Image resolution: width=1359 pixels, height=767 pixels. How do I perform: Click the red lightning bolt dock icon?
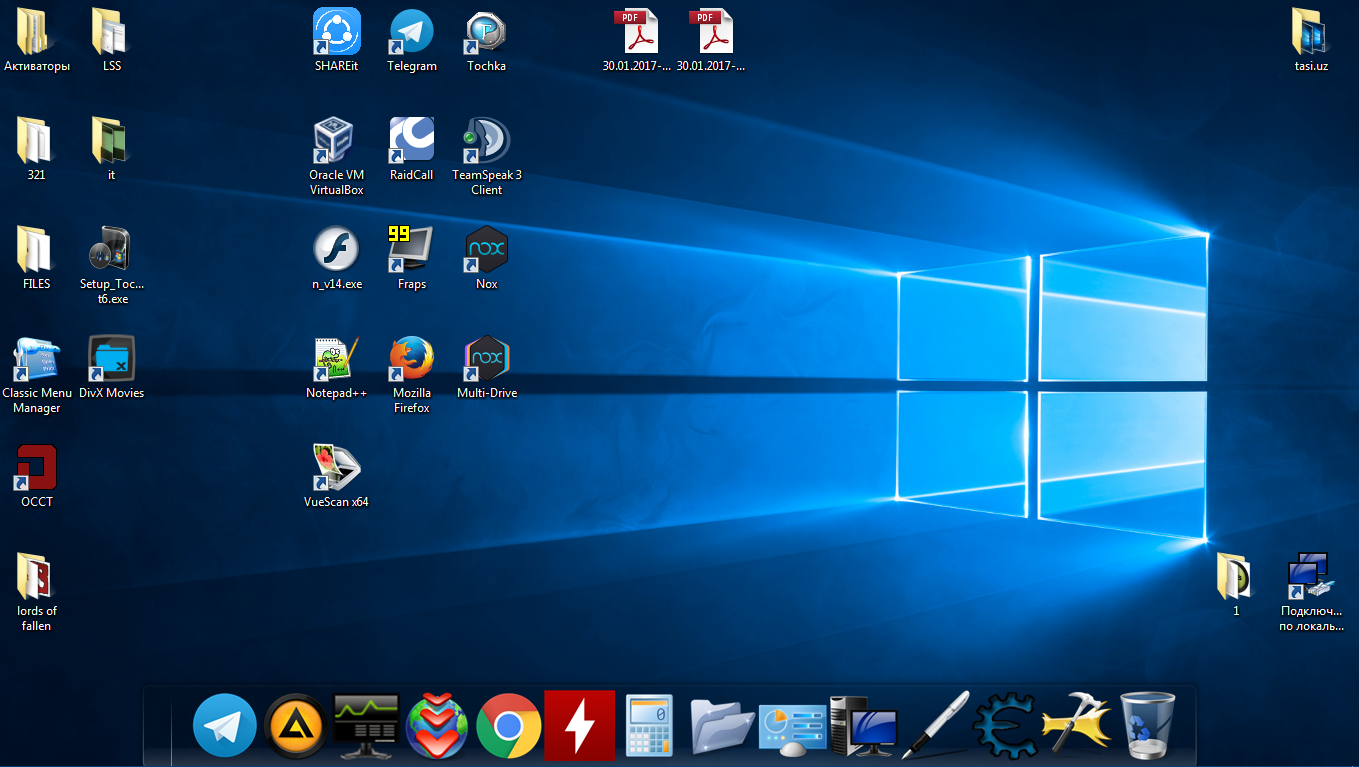579,726
